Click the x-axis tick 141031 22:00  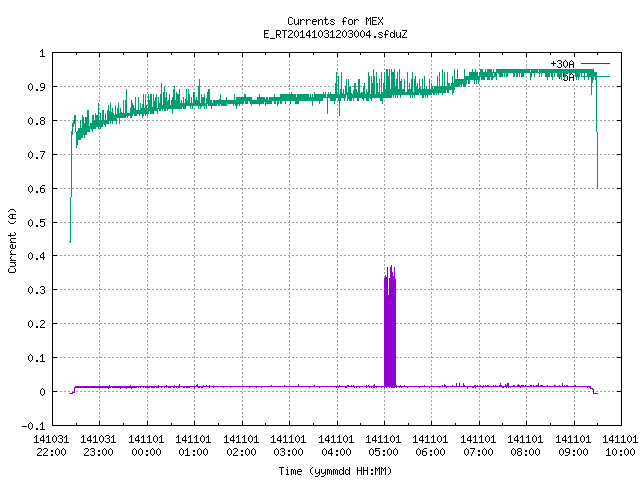(51, 446)
